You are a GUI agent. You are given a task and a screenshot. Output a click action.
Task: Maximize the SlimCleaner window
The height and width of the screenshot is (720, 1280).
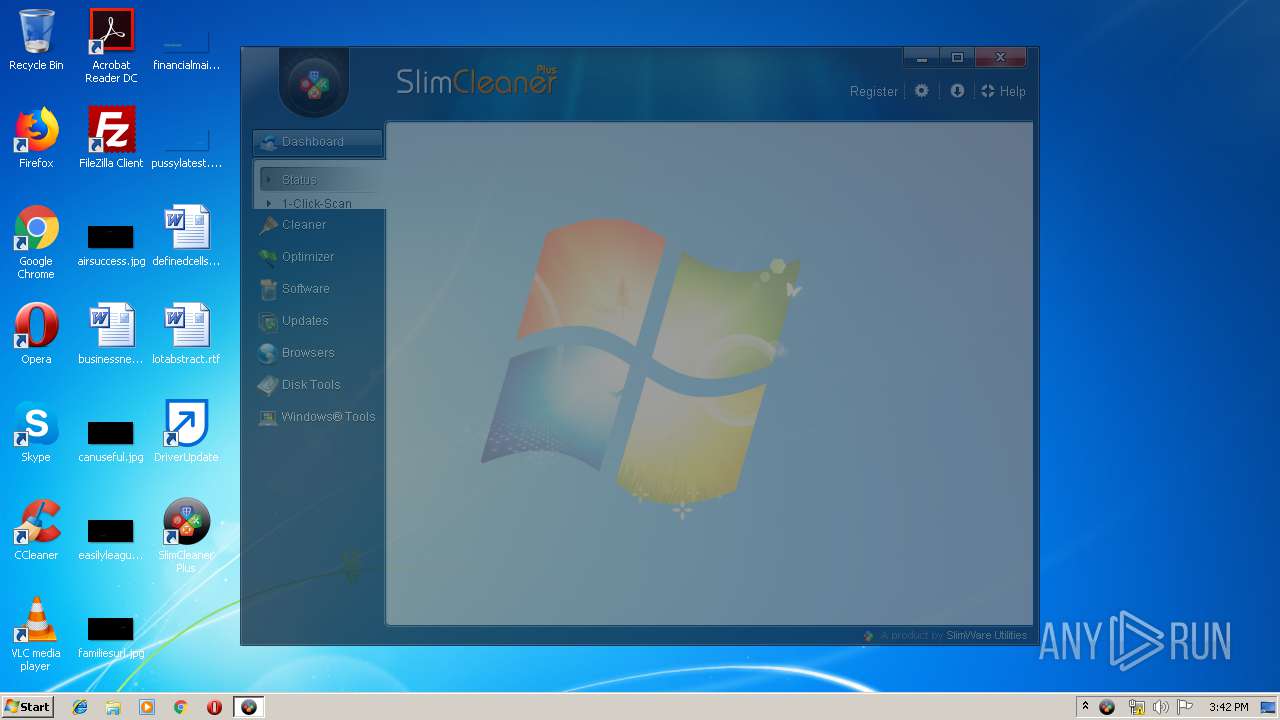(x=957, y=57)
